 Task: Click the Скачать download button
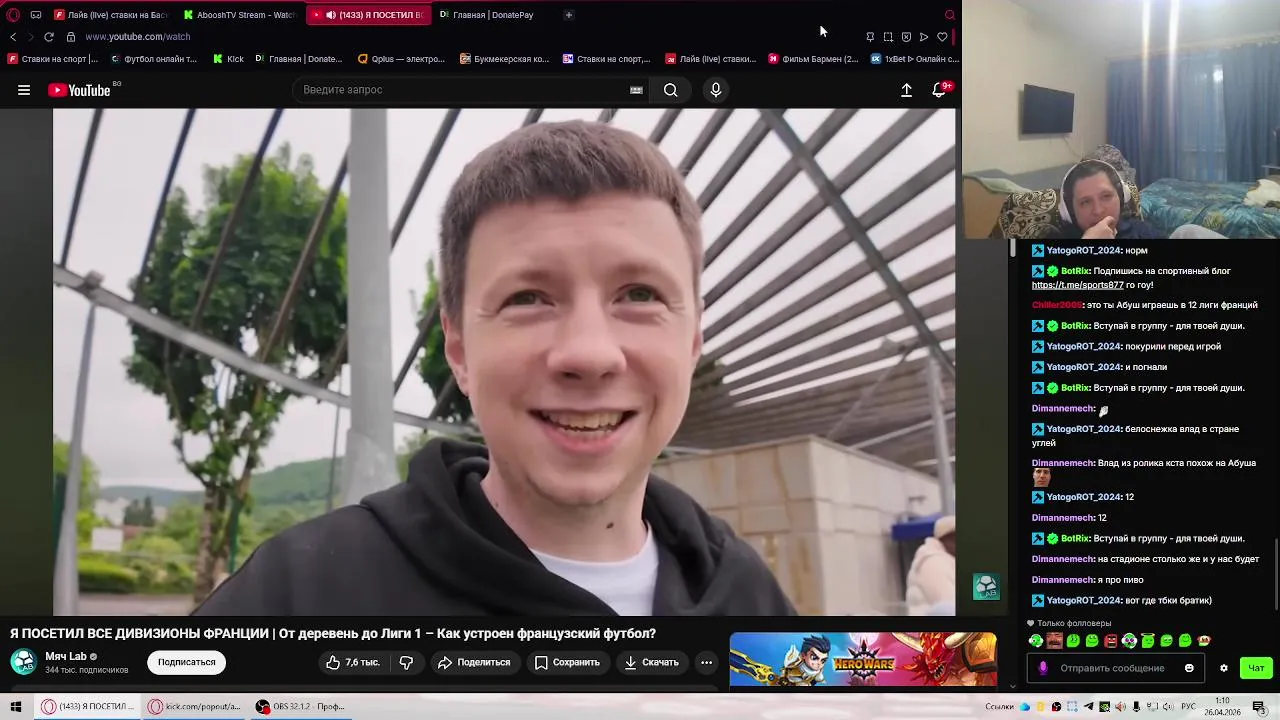[652, 662]
